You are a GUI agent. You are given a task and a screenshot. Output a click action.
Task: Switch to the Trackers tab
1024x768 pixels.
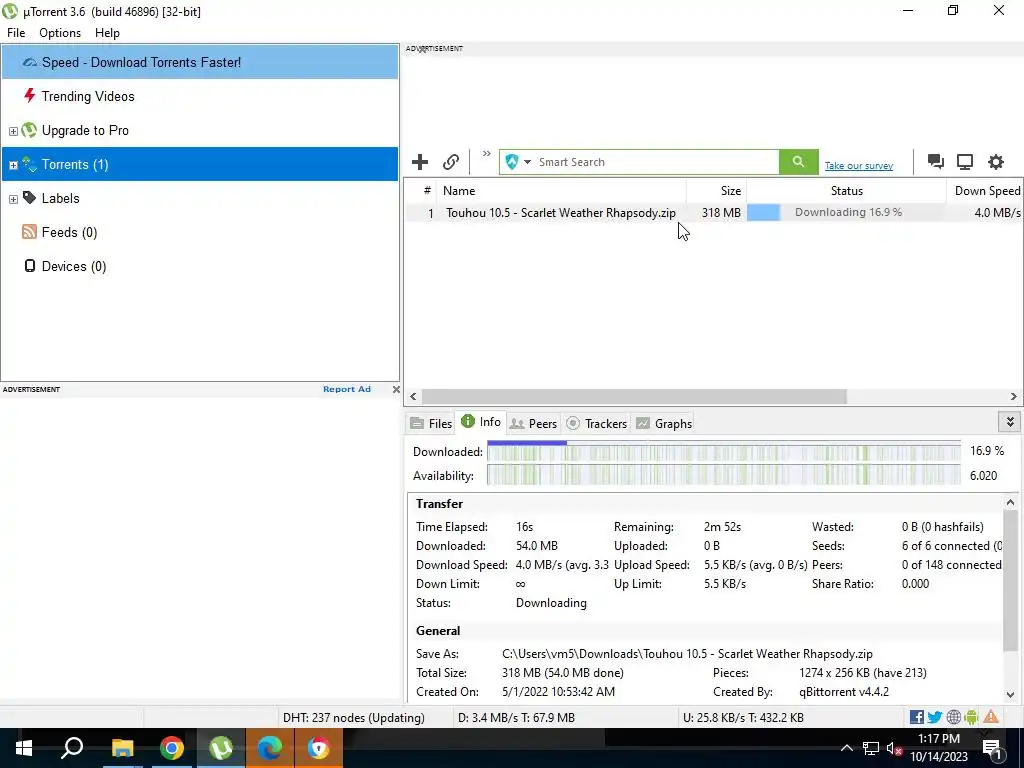pyautogui.click(x=596, y=423)
